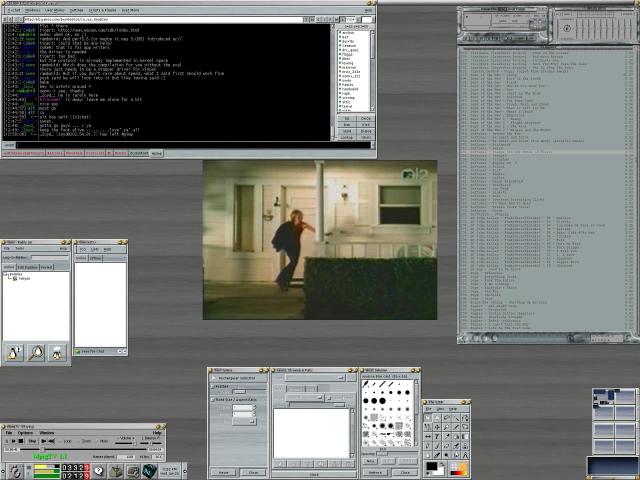The image size is (640, 480).
Task: Select the Move tool in GIMP toolbox
Action: (437, 427)
